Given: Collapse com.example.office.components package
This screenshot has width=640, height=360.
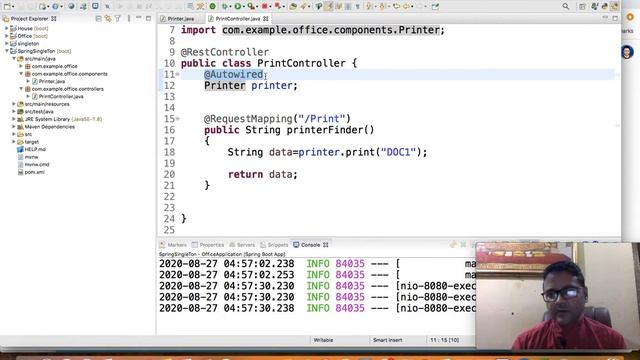Looking at the screenshot, I should [x=21, y=74].
